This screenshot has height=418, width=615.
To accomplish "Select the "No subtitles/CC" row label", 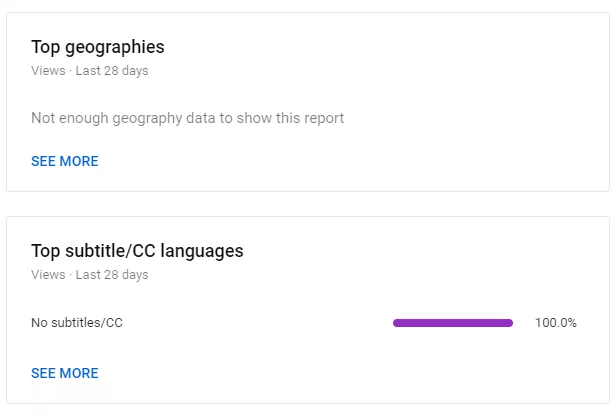I will click(77, 323).
